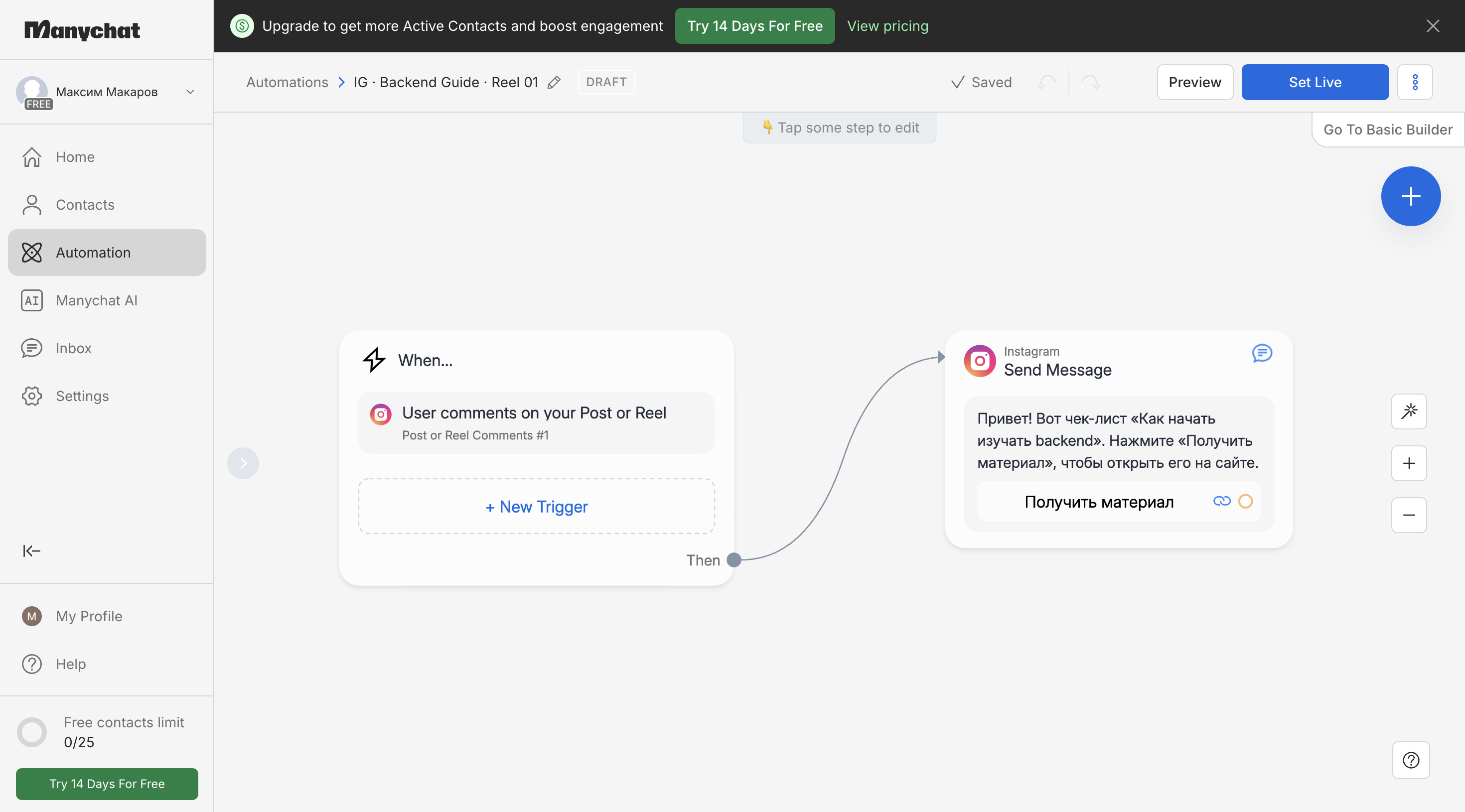1465x812 pixels.
Task: Click Try 14 Days For Free in top banner
Action: click(755, 25)
